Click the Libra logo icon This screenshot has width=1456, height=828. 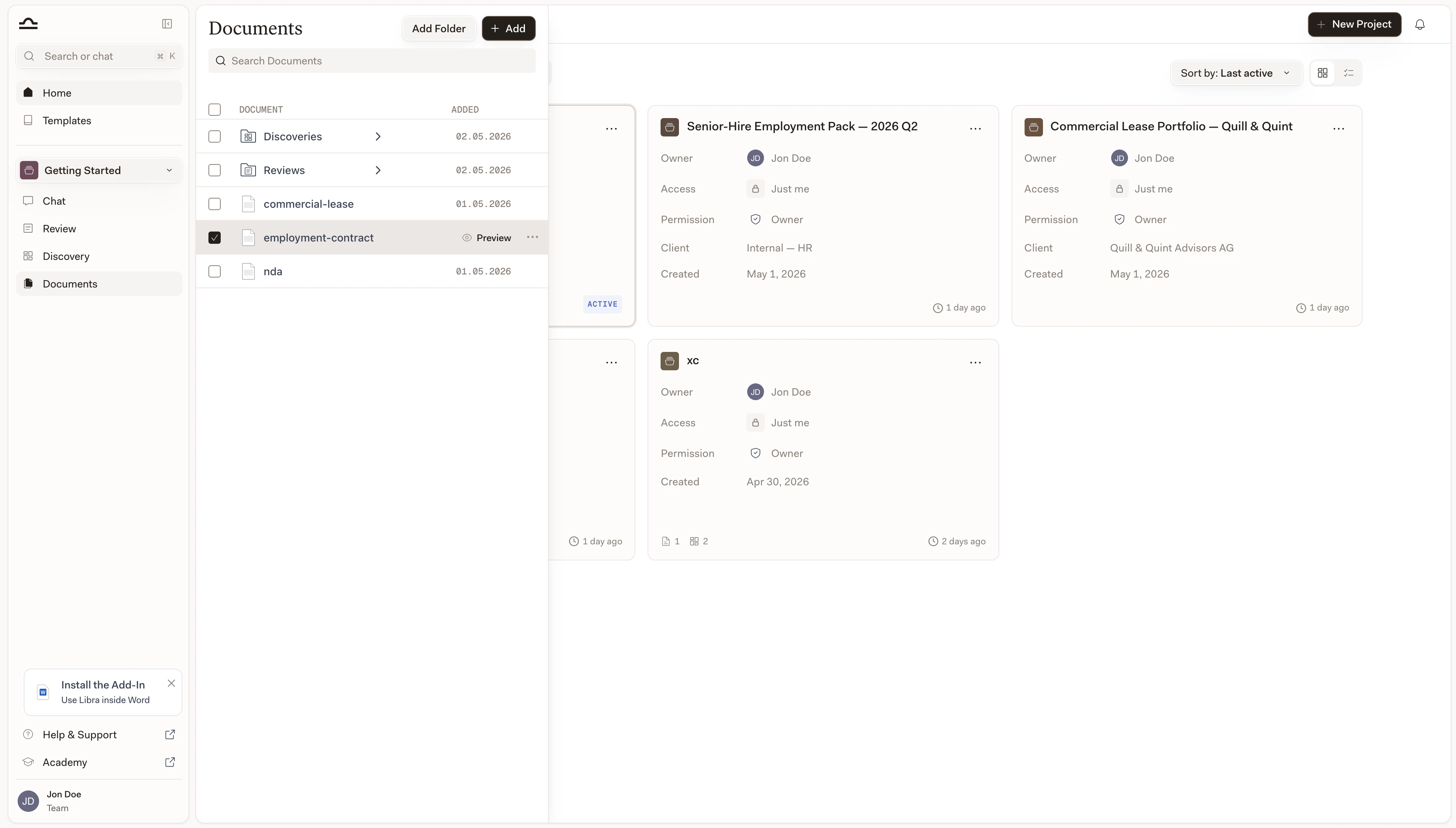click(x=28, y=23)
